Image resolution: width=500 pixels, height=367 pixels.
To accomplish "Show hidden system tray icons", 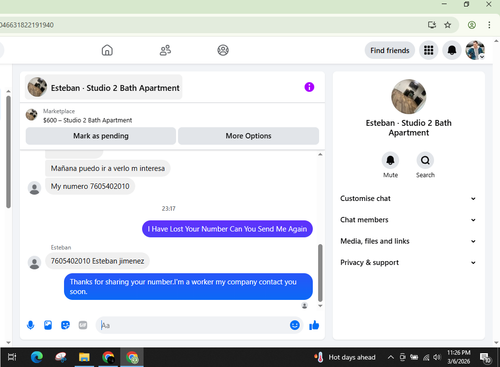I will [x=391, y=357].
